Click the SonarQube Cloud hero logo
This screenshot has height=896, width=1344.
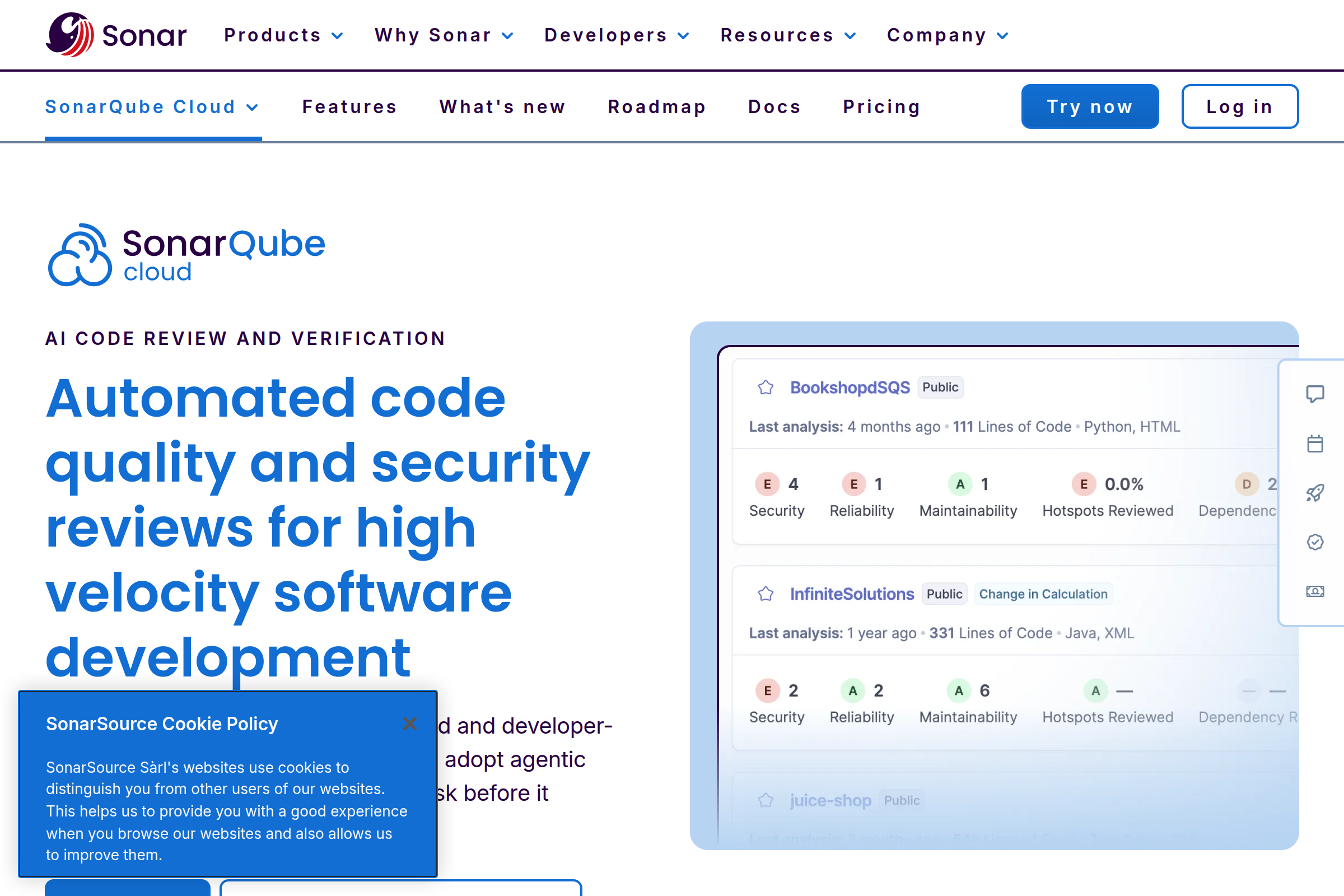click(x=186, y=255)
